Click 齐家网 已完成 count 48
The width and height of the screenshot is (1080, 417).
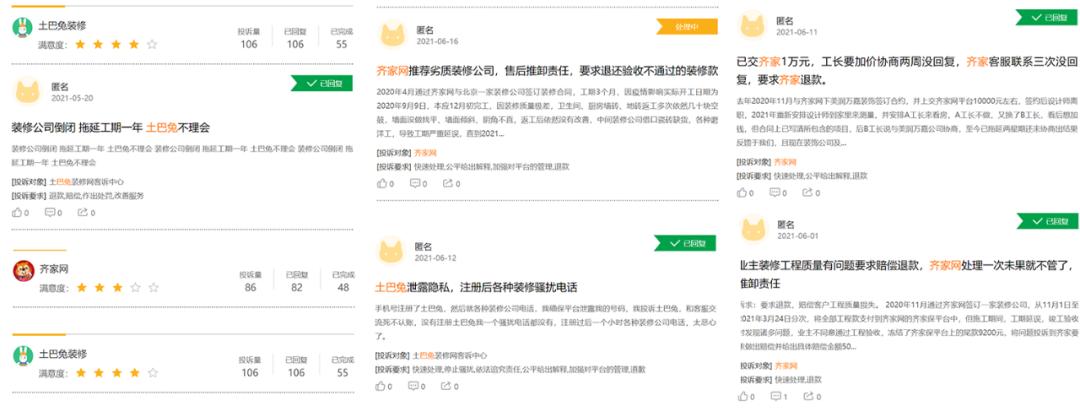coord(343,287)
